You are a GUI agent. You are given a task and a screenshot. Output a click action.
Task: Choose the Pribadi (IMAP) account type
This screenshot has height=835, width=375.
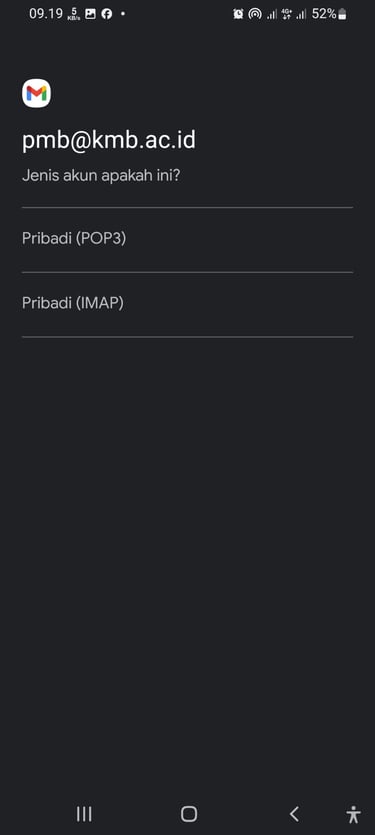(188, 304)
